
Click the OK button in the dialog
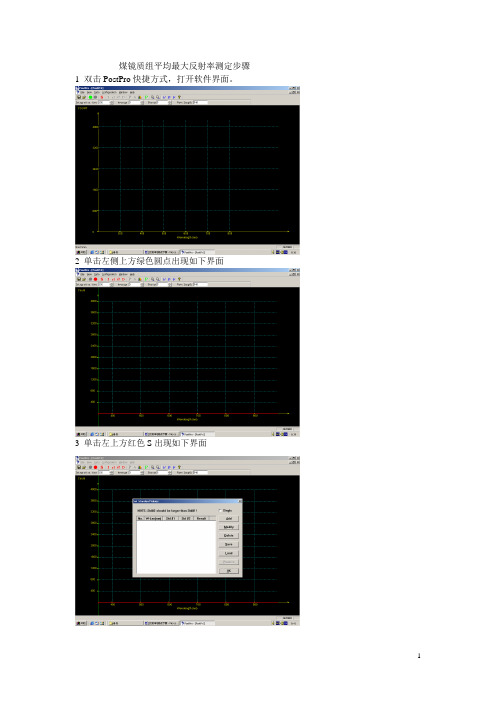point(229,571)
